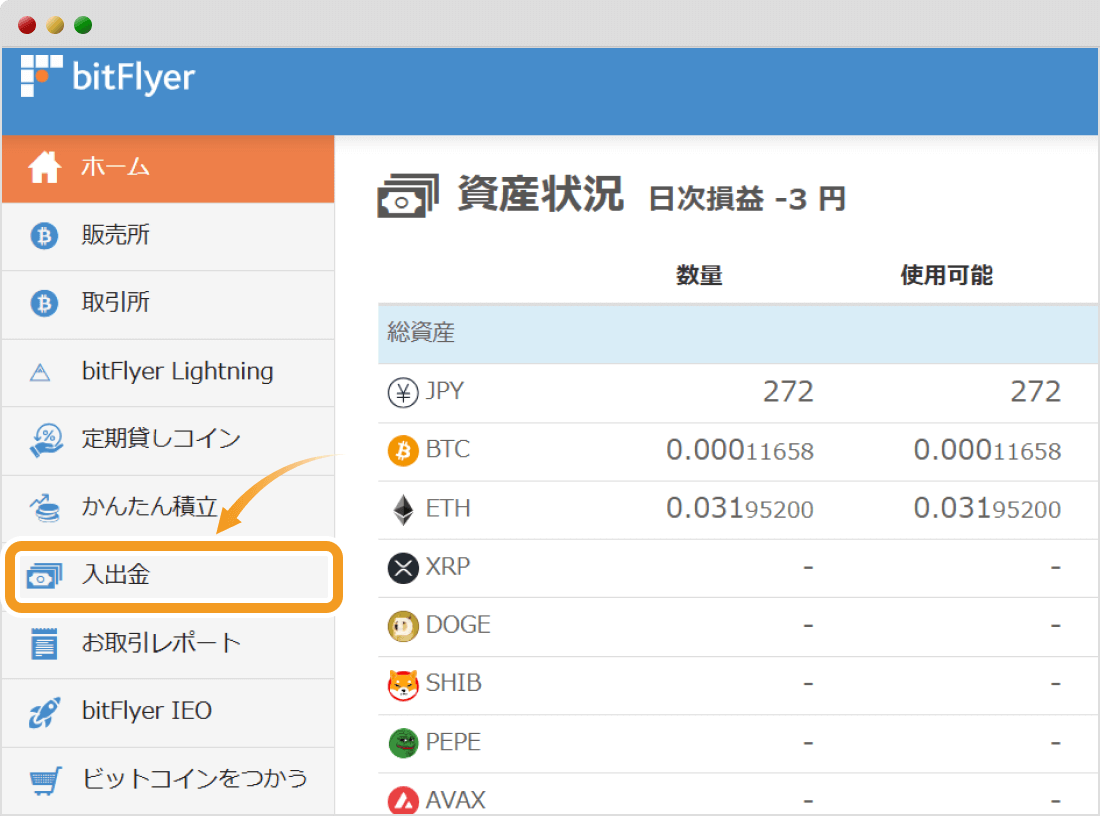The height and width of the screenshot is (816, 1100).
Task: Open ビットコインをつかう sidebar item
Action: [168, 780]
